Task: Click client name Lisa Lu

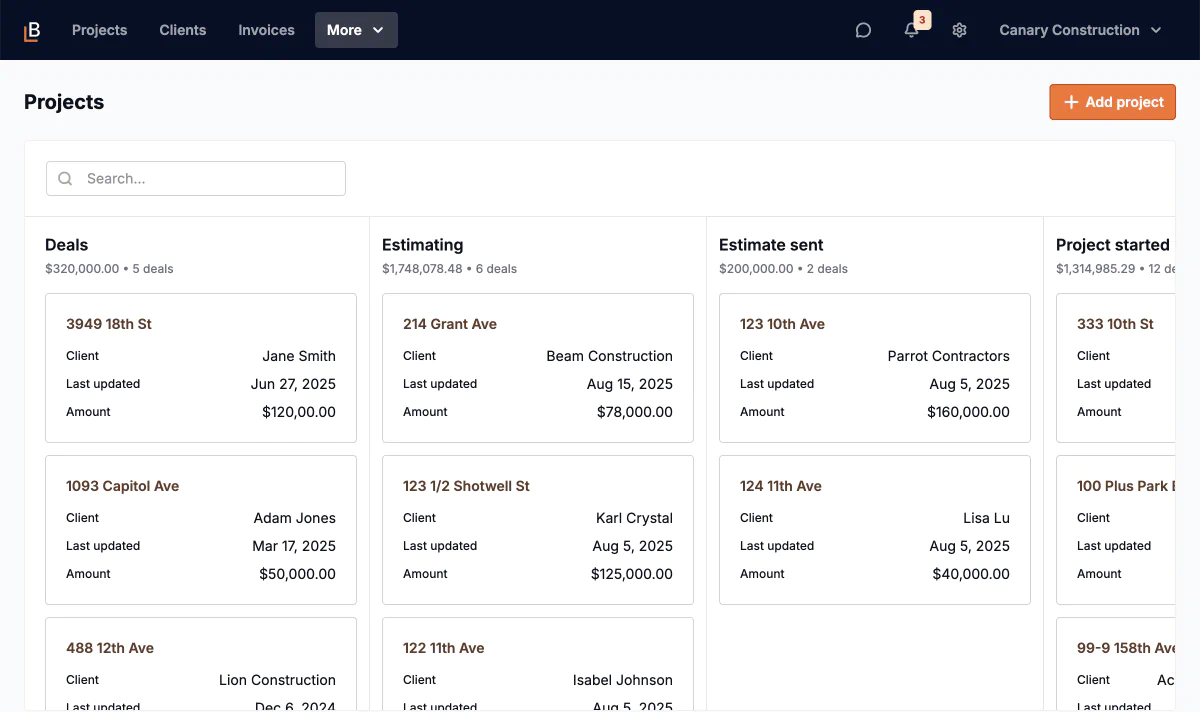Action: pos(987,518)
